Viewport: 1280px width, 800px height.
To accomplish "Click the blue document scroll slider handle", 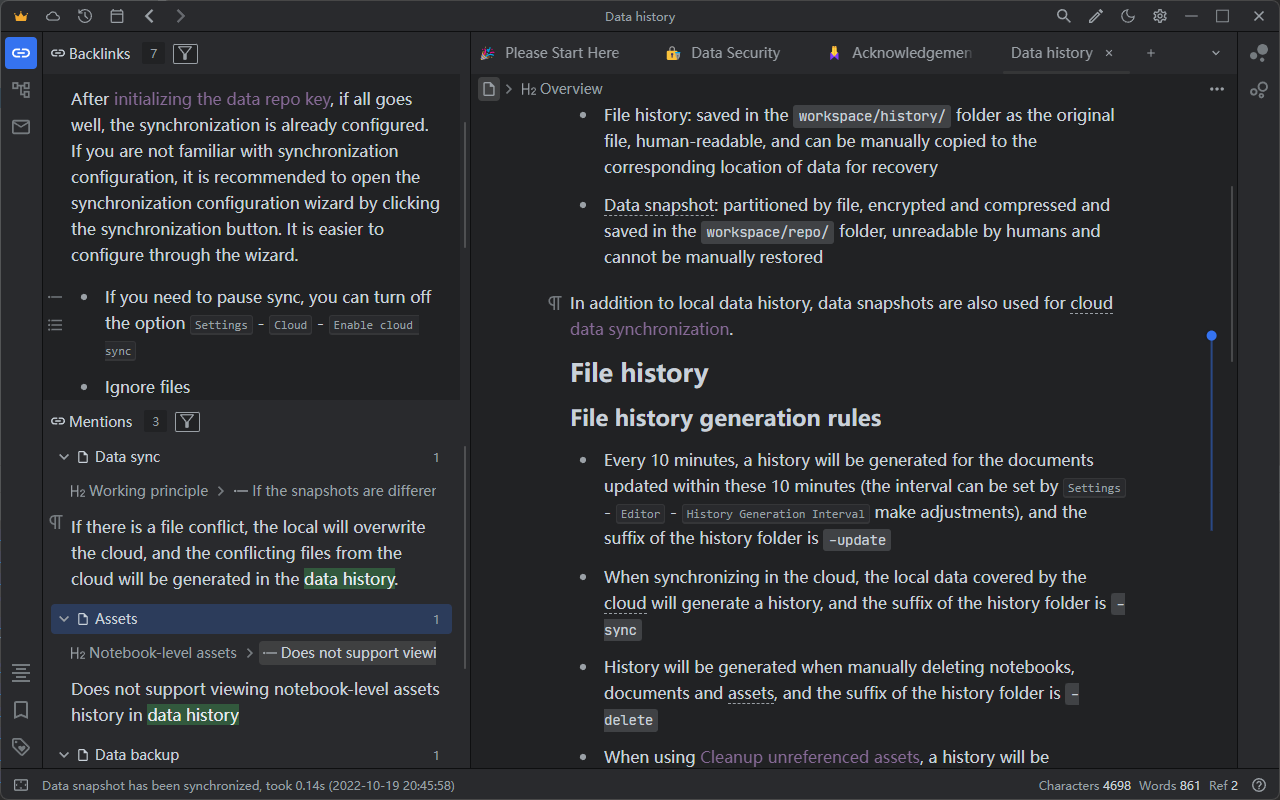I will [x=1211, y=336].
